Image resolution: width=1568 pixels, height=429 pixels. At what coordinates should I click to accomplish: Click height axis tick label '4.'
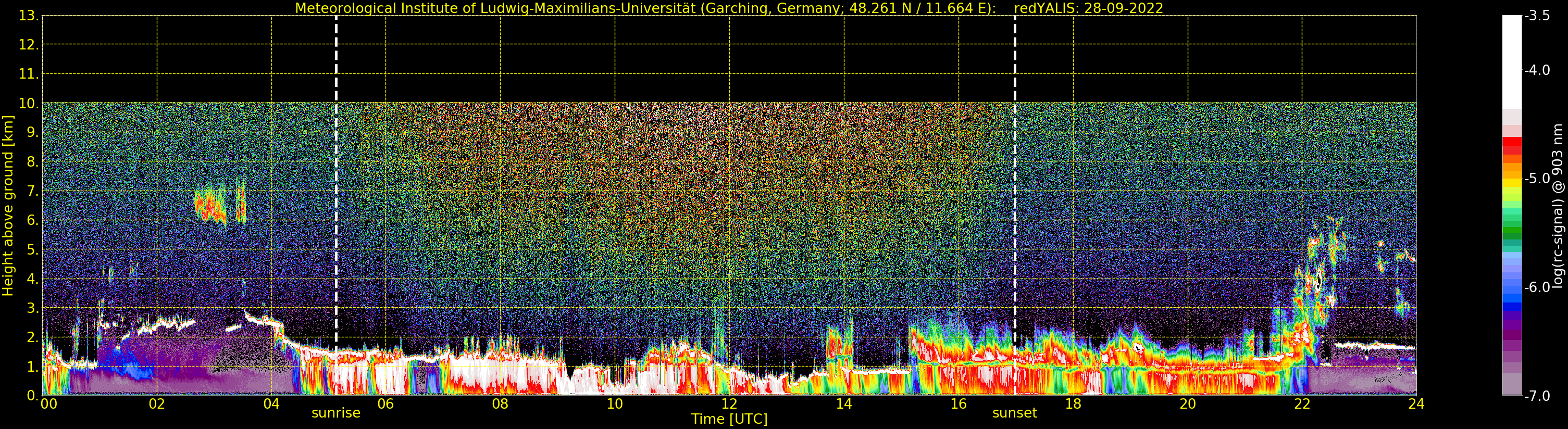(32, 279)
